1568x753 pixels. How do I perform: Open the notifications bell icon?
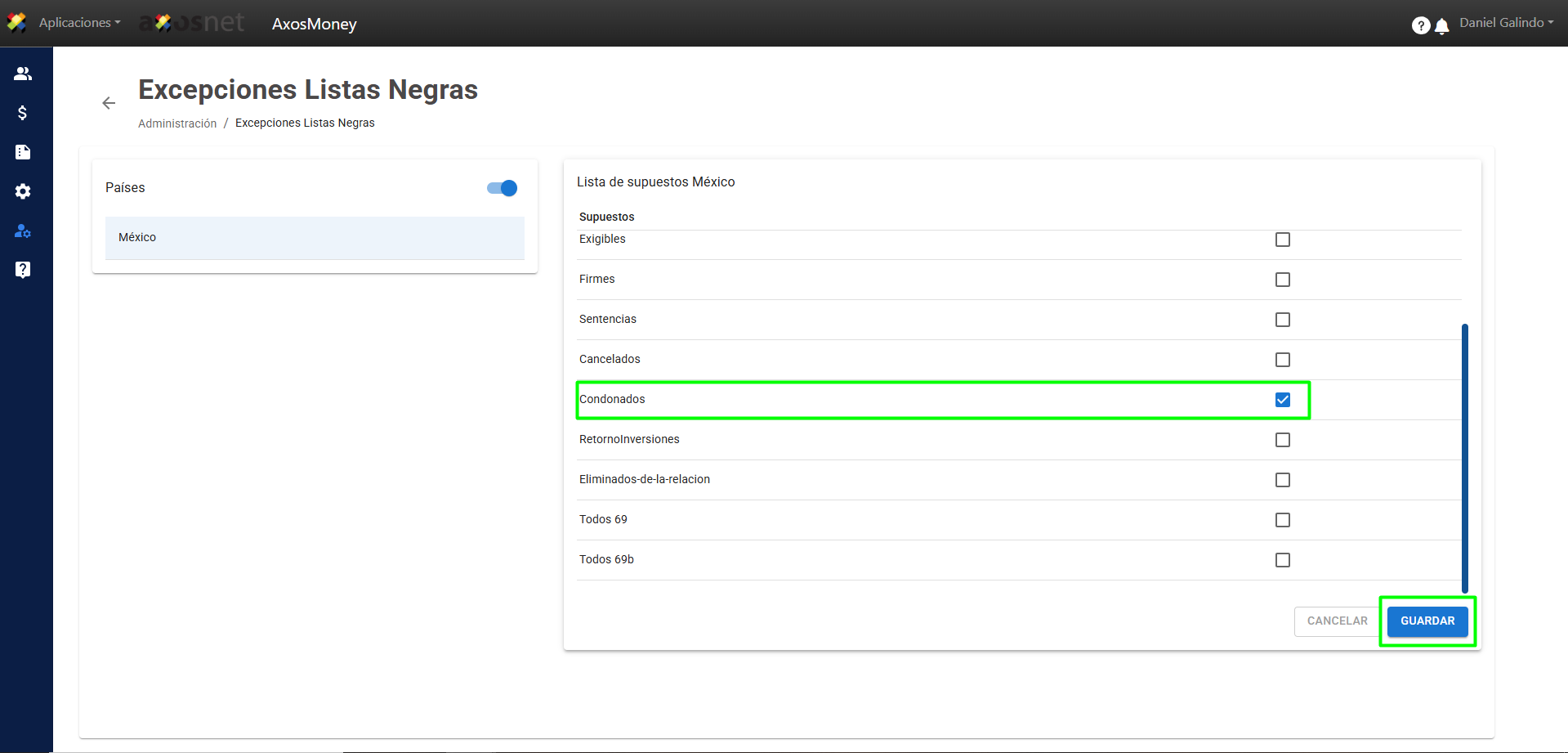(x=1442, y=26)
